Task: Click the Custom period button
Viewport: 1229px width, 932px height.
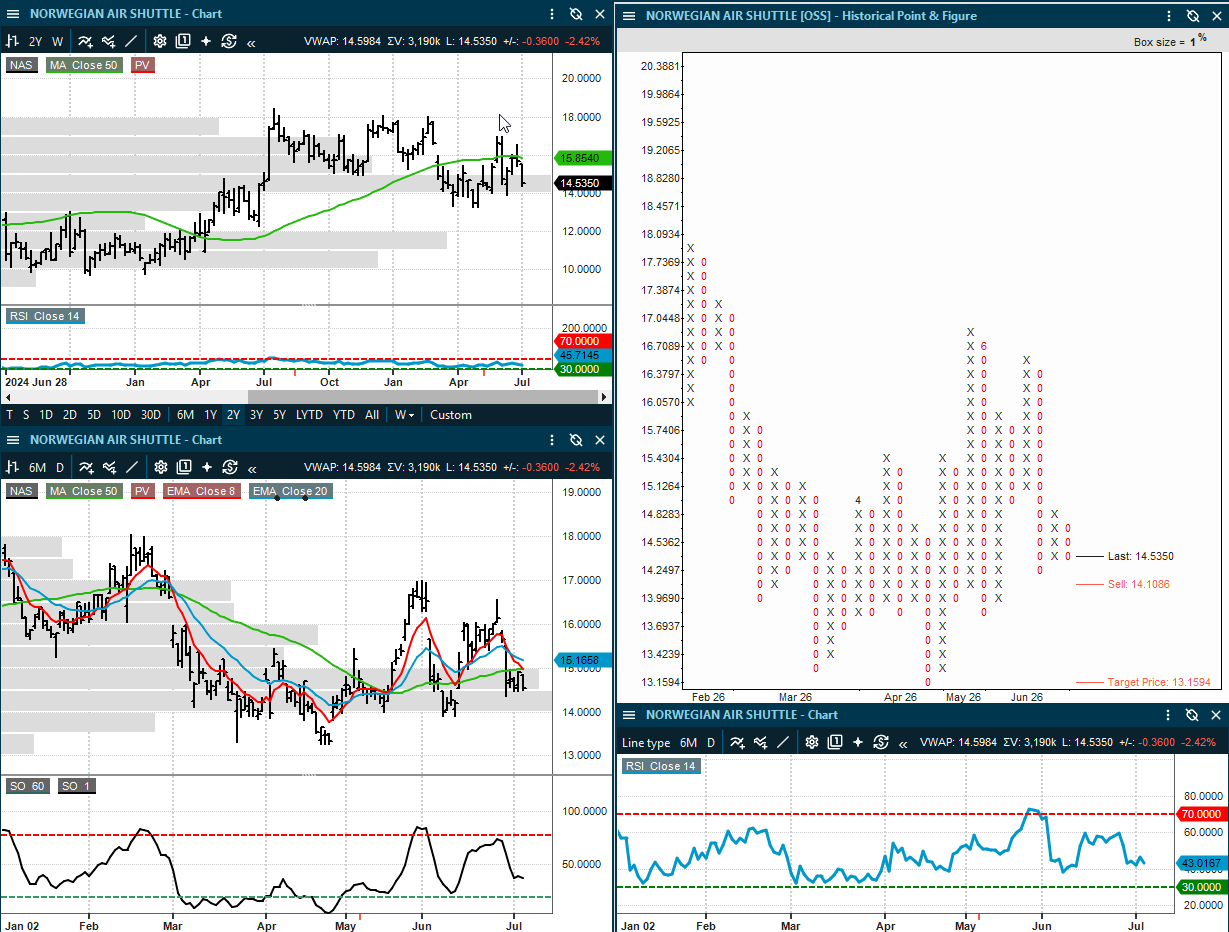Action: point(451,415)
